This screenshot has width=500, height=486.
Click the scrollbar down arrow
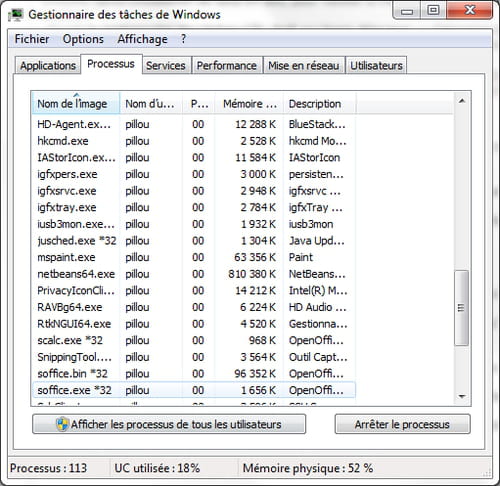point(462,396)
